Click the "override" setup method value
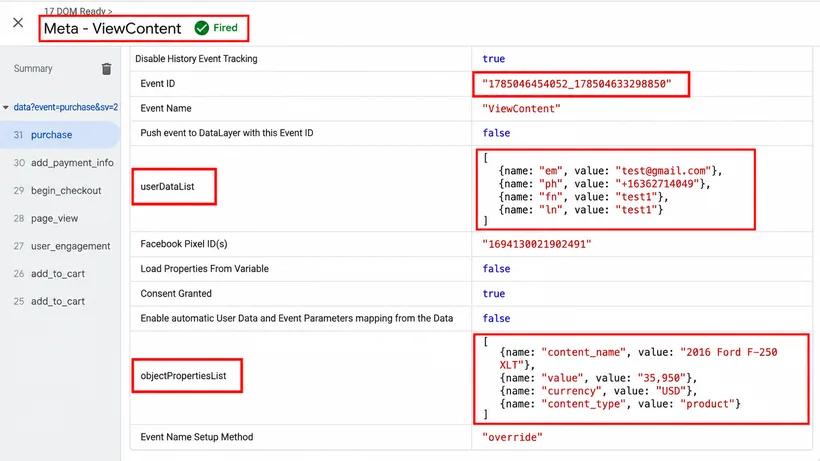 (512, 437)
